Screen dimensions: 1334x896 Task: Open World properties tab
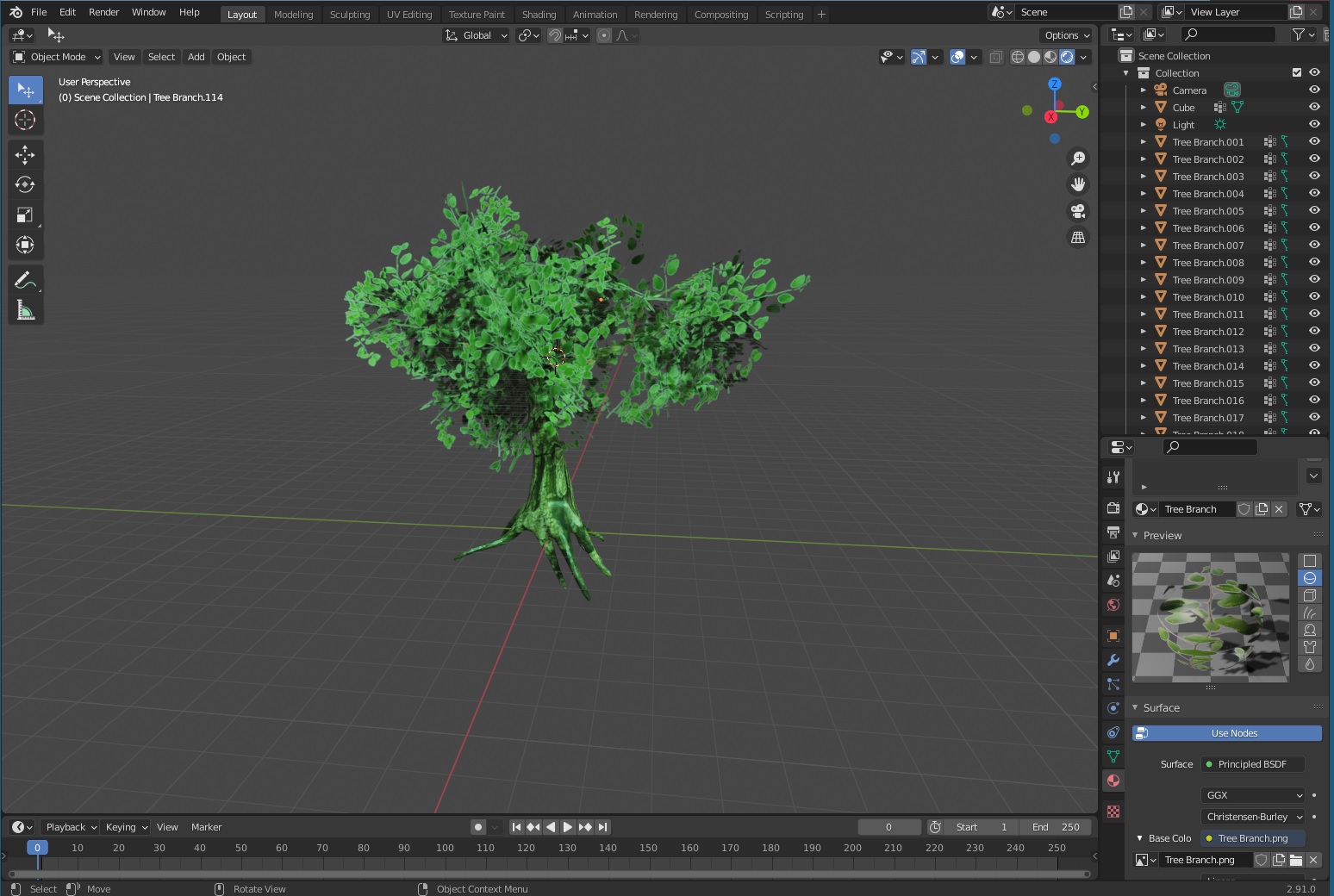click(x=1113, y=605)
